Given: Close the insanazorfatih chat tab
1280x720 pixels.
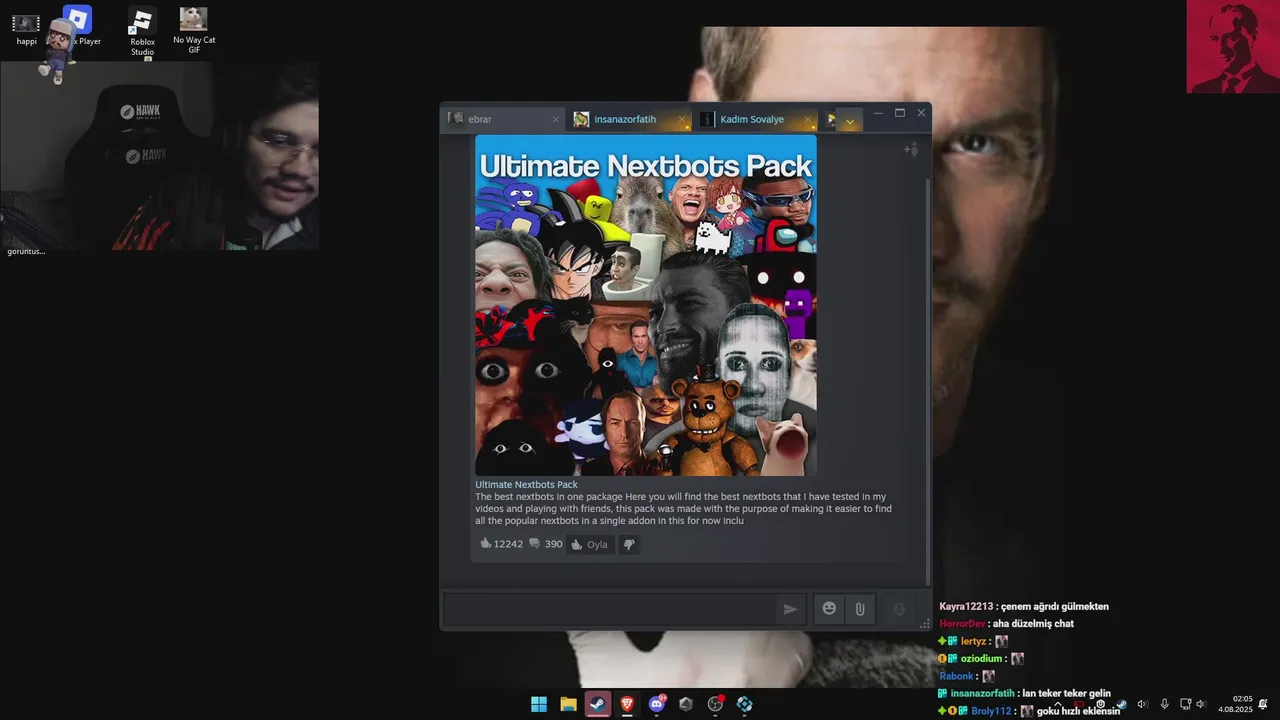Looking at the screenshot, I should click(683, 120).
